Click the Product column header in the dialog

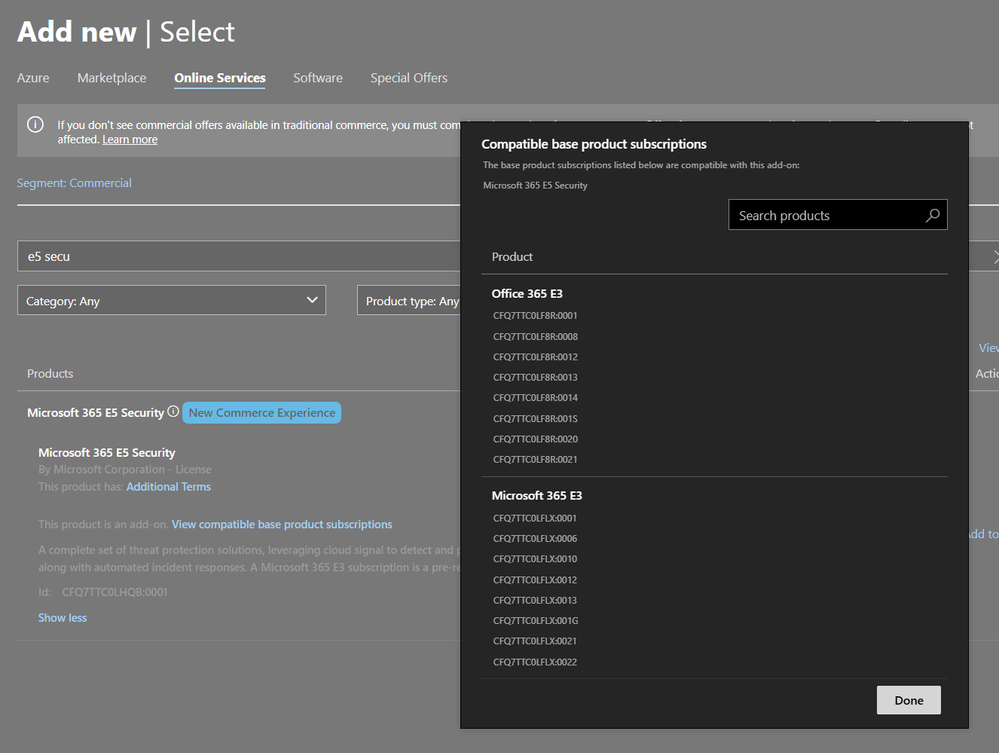point(512,257)
